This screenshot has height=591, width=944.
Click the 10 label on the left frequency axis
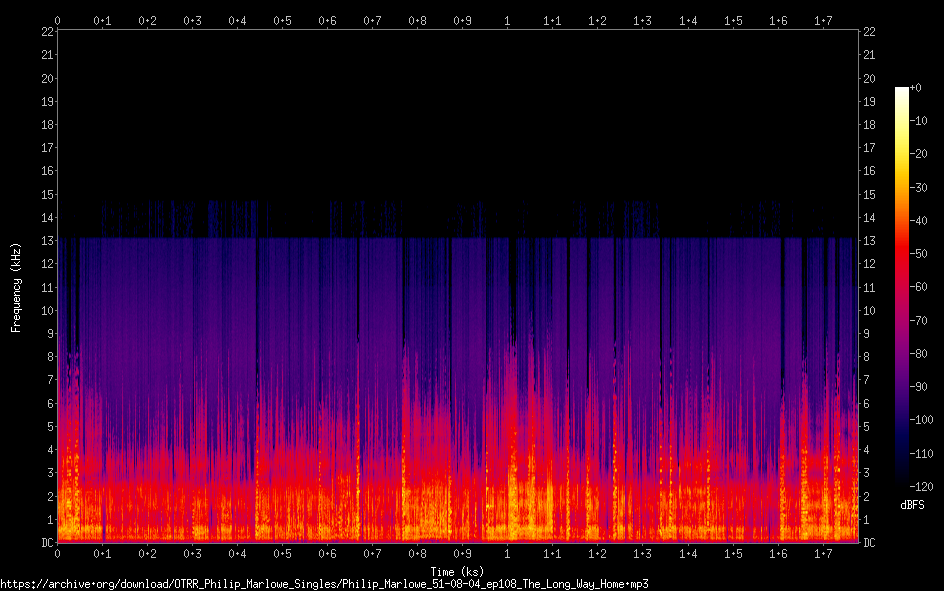46,311
